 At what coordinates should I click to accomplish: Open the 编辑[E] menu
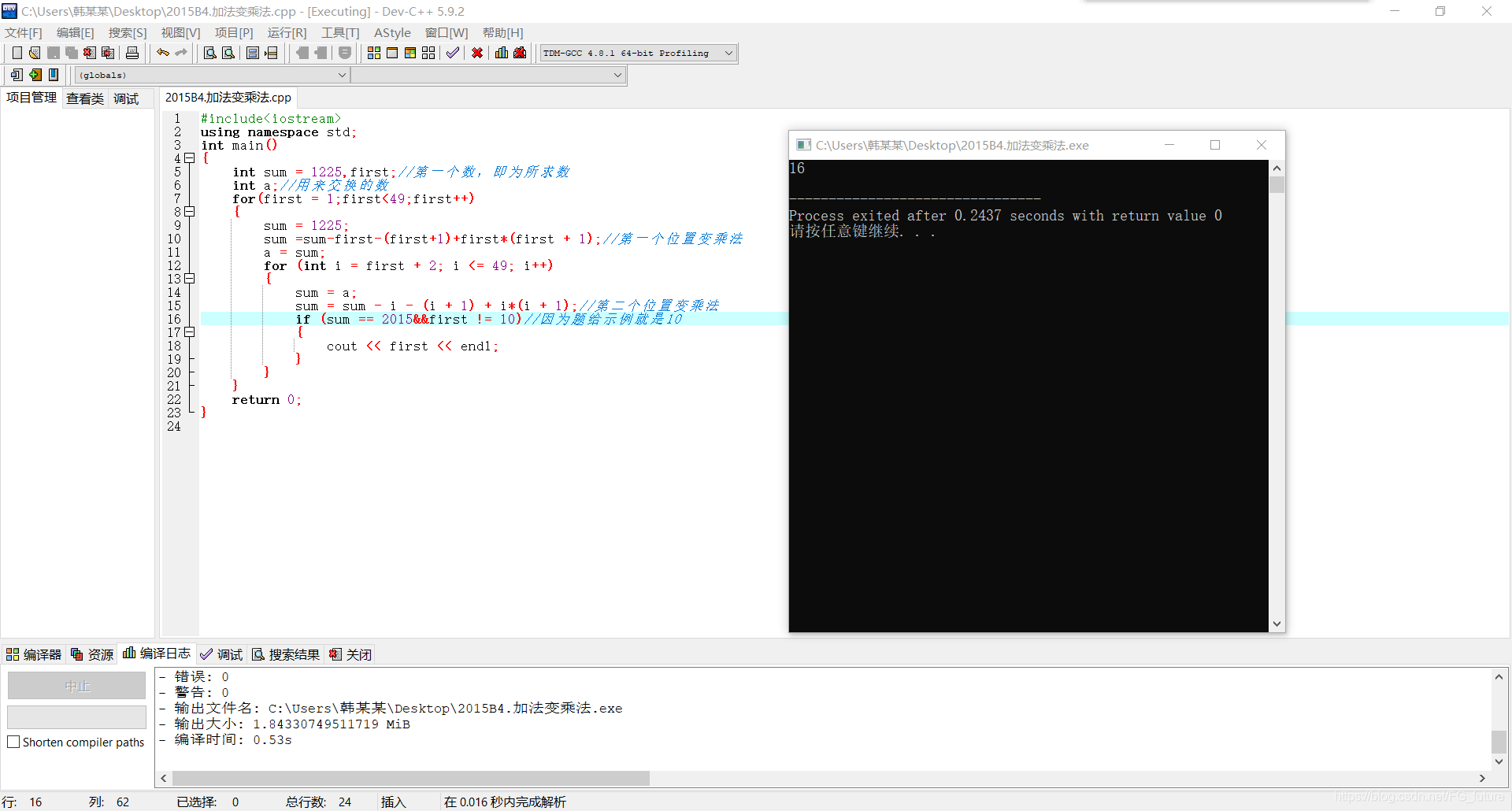click(76, 32)
